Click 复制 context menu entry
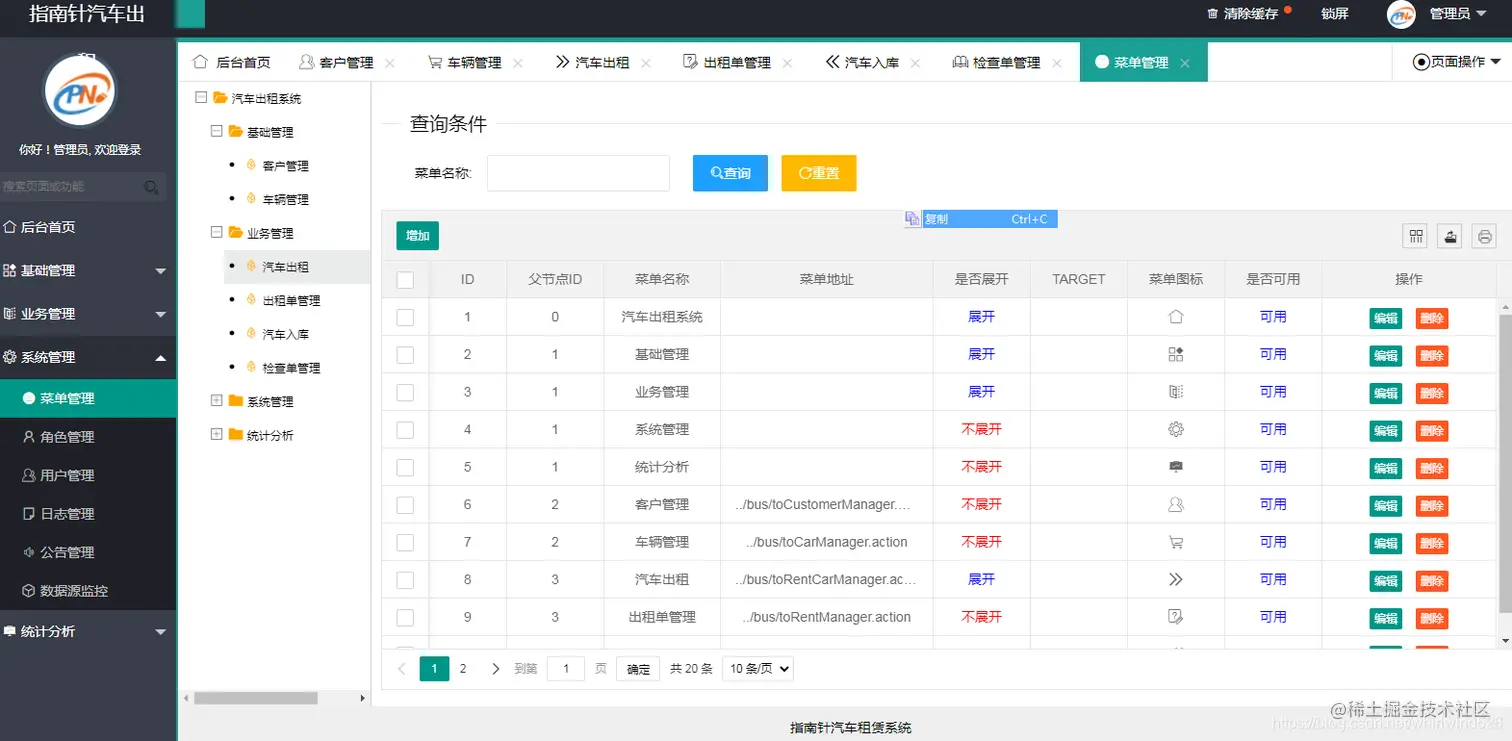1512x741 pixels. click(981, 219)
